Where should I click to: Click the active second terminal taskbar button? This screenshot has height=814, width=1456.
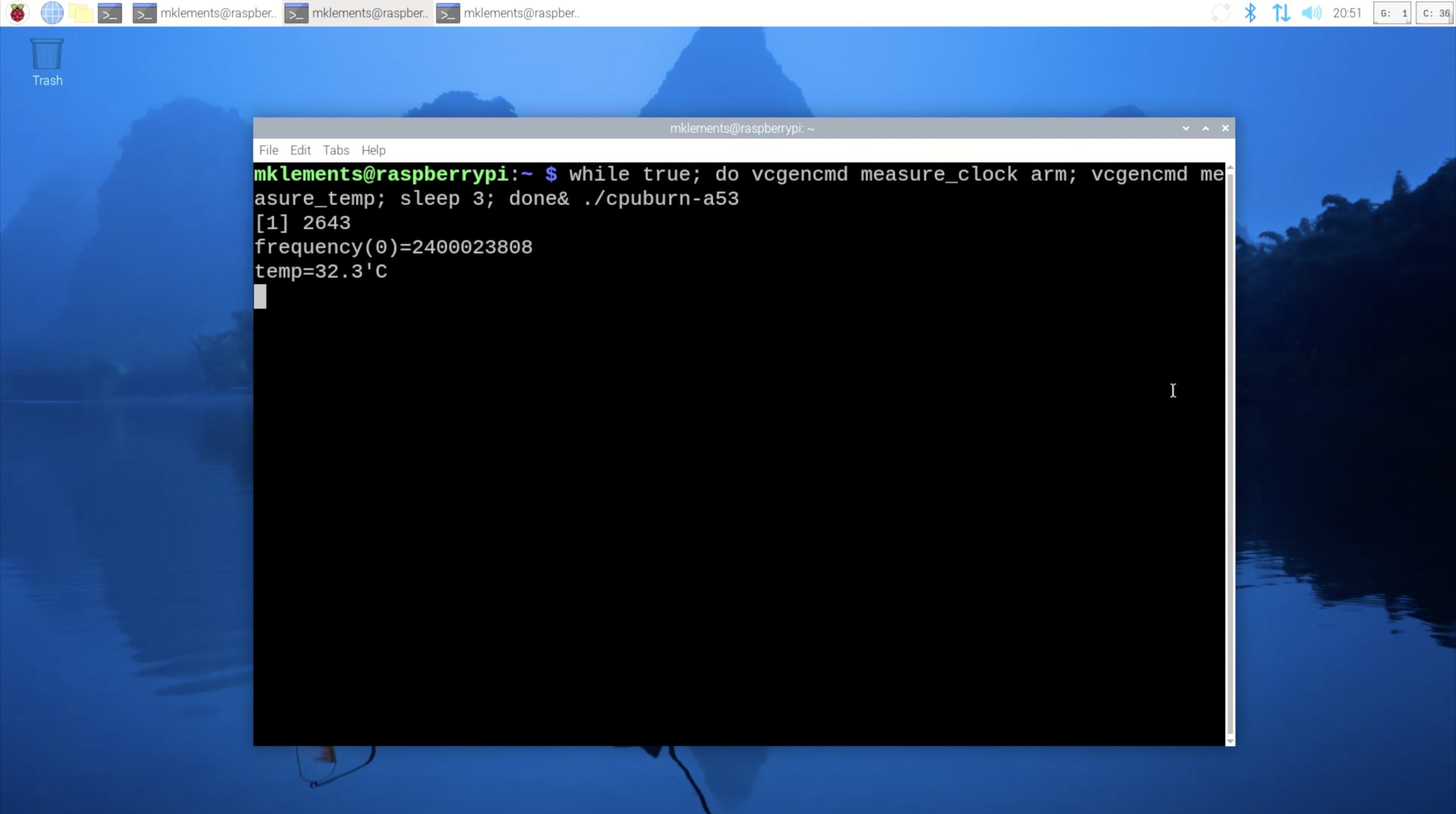[x=357, y=13]
